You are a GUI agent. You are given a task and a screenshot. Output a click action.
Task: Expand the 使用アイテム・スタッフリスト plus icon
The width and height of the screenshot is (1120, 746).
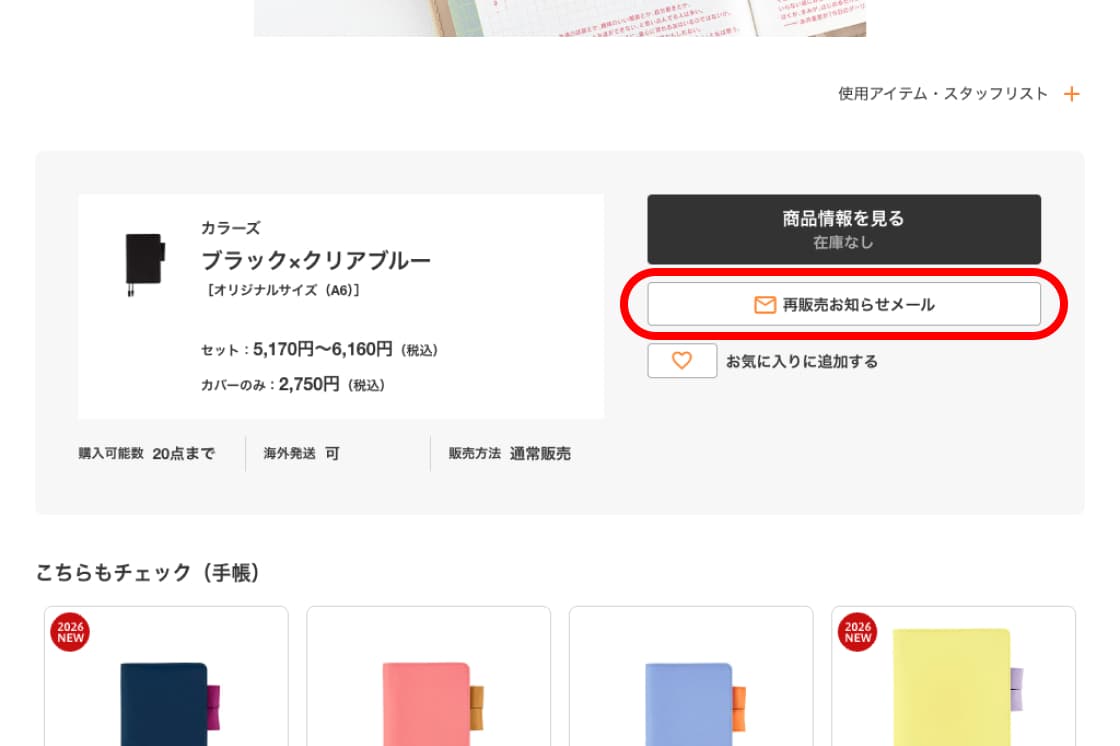(x=1071, y=94)
